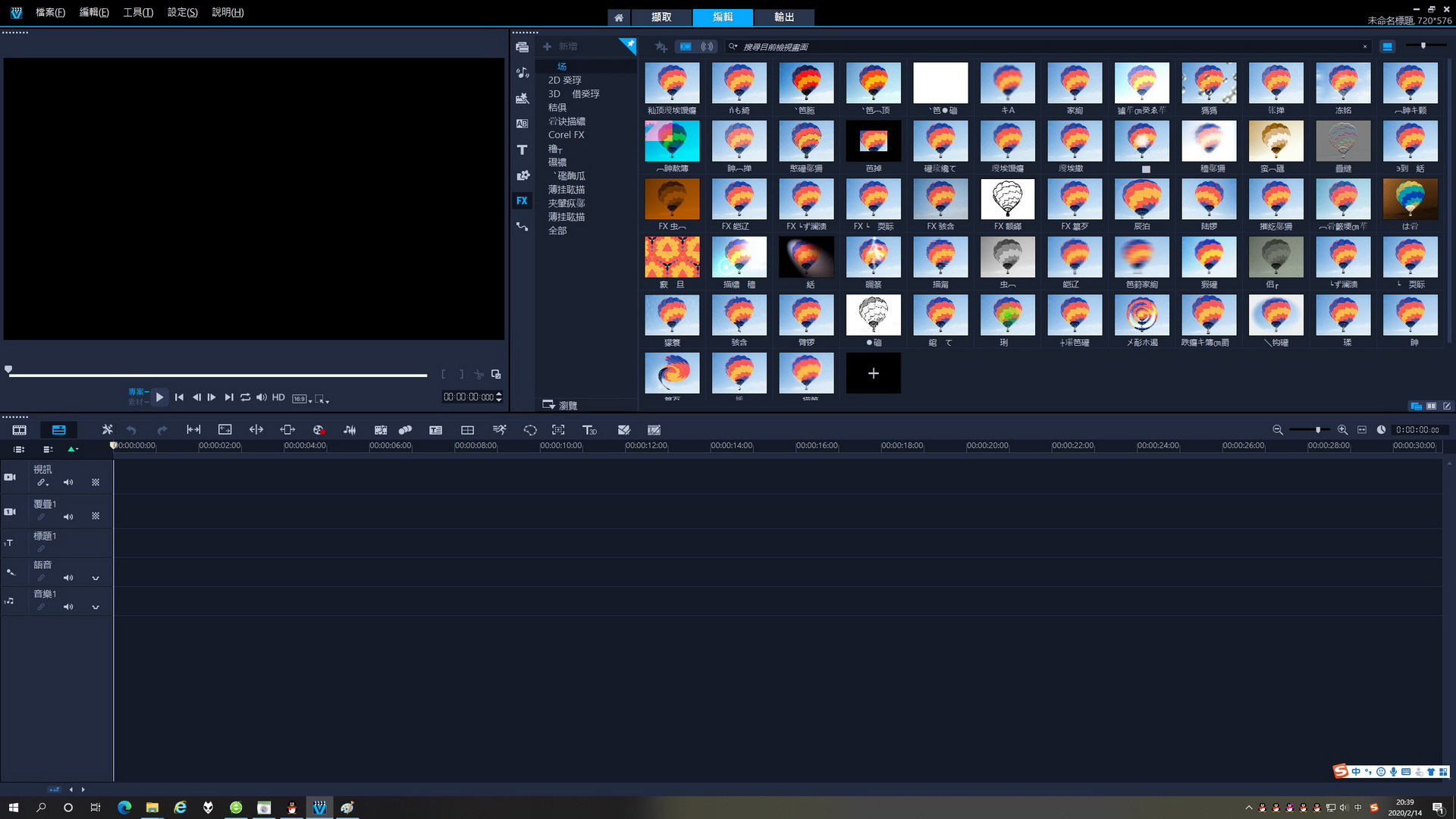Open the 工具(T) menu
The image size is (1456, 819).
tap(138, 13)
